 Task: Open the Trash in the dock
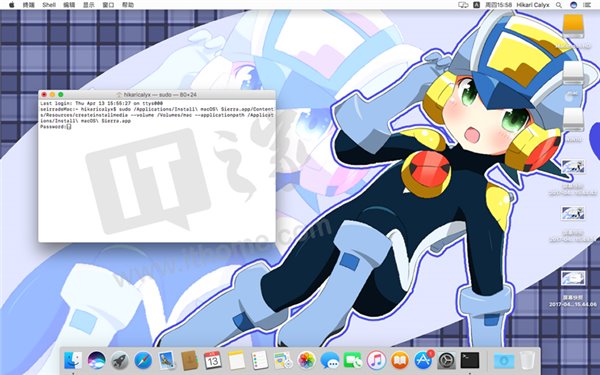[527, 360]
